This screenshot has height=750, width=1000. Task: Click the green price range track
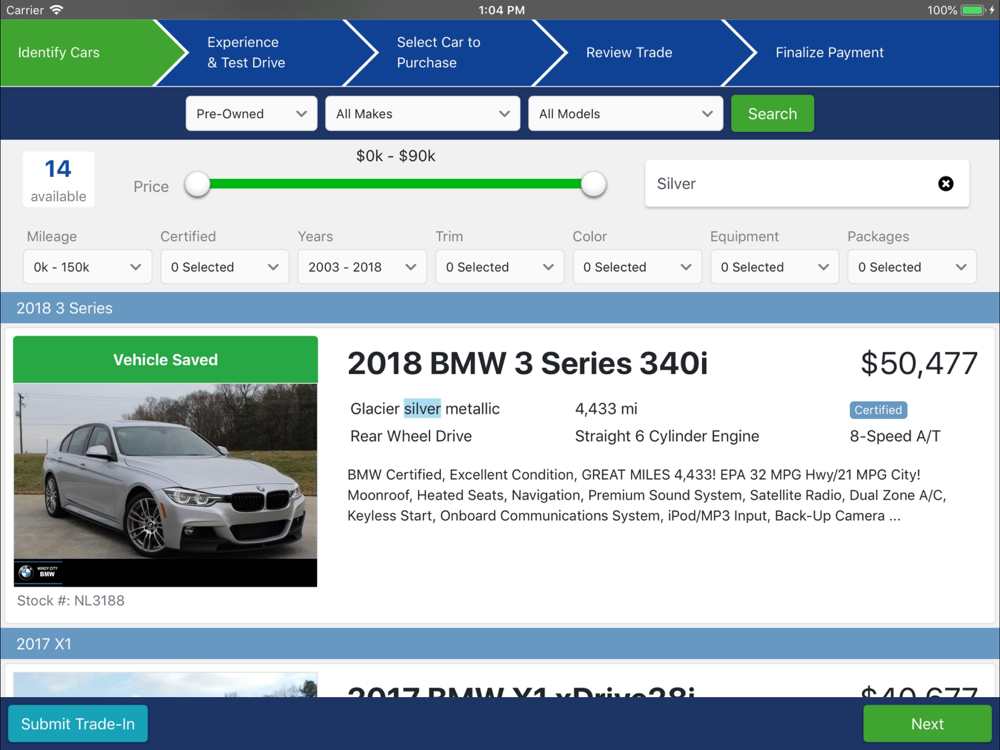395,184
